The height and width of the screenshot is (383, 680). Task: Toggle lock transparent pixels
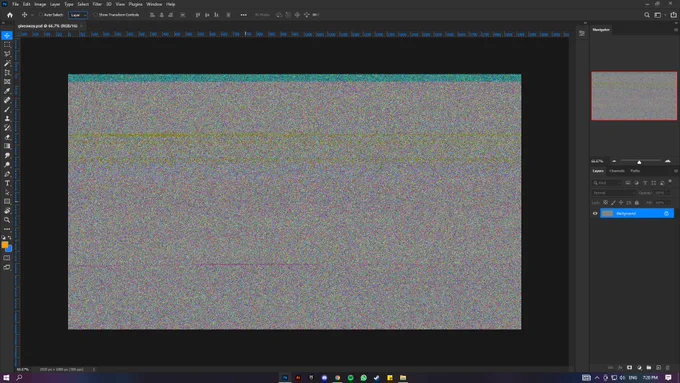coord(605,203)
